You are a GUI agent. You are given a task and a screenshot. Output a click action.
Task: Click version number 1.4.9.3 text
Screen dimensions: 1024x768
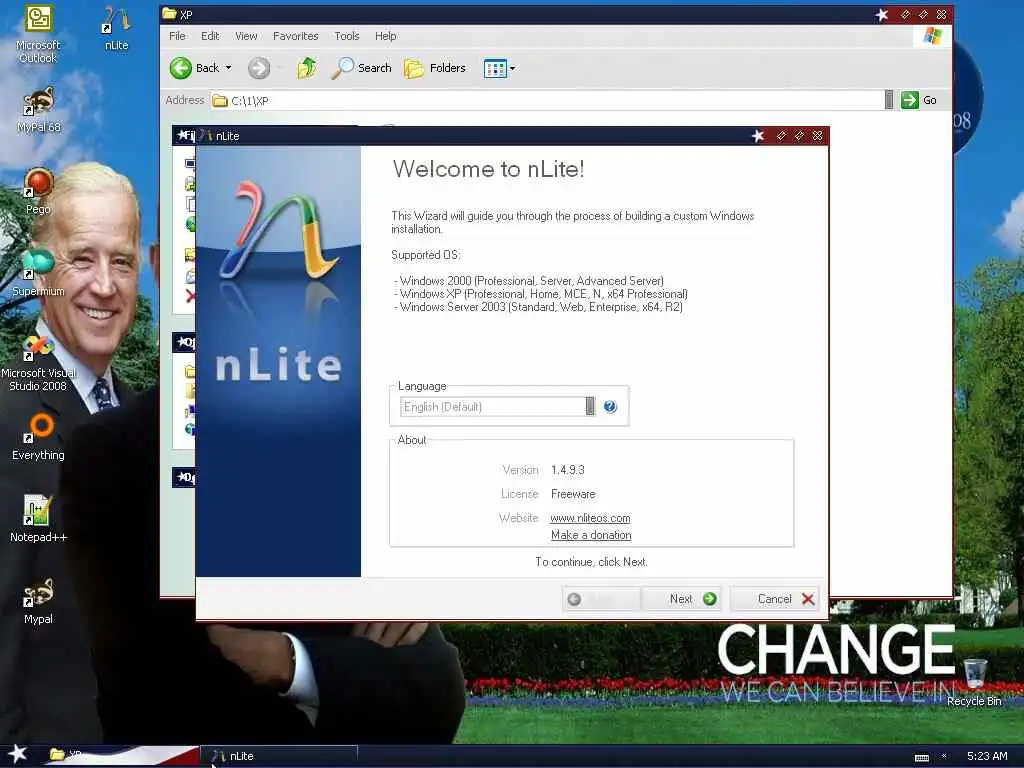point(568,470)
